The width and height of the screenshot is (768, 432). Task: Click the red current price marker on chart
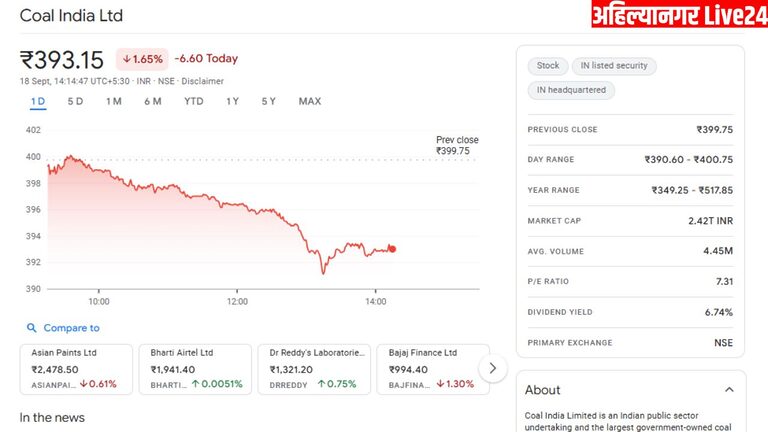[x=392, y=249]
